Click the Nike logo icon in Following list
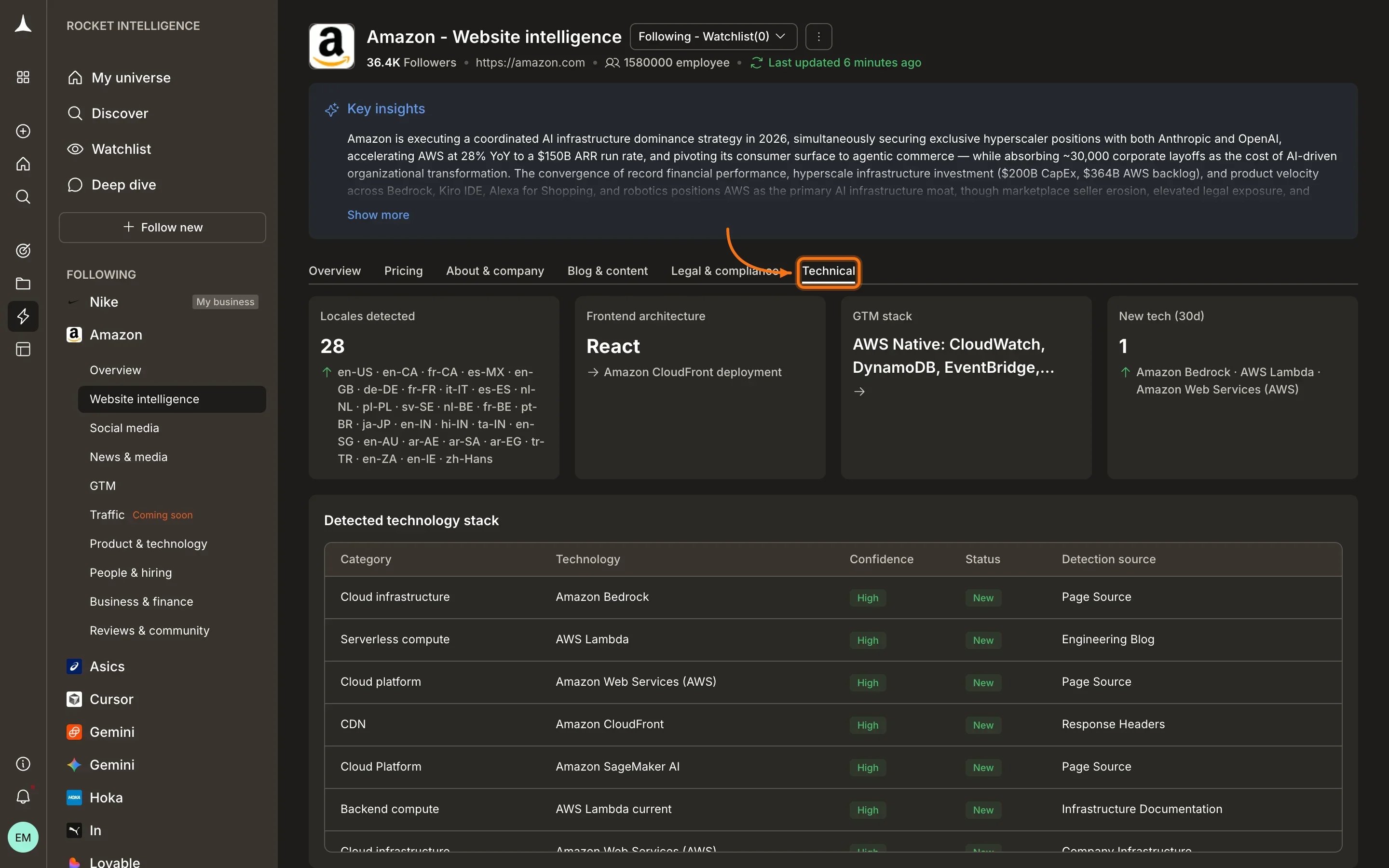 (74, 302)
